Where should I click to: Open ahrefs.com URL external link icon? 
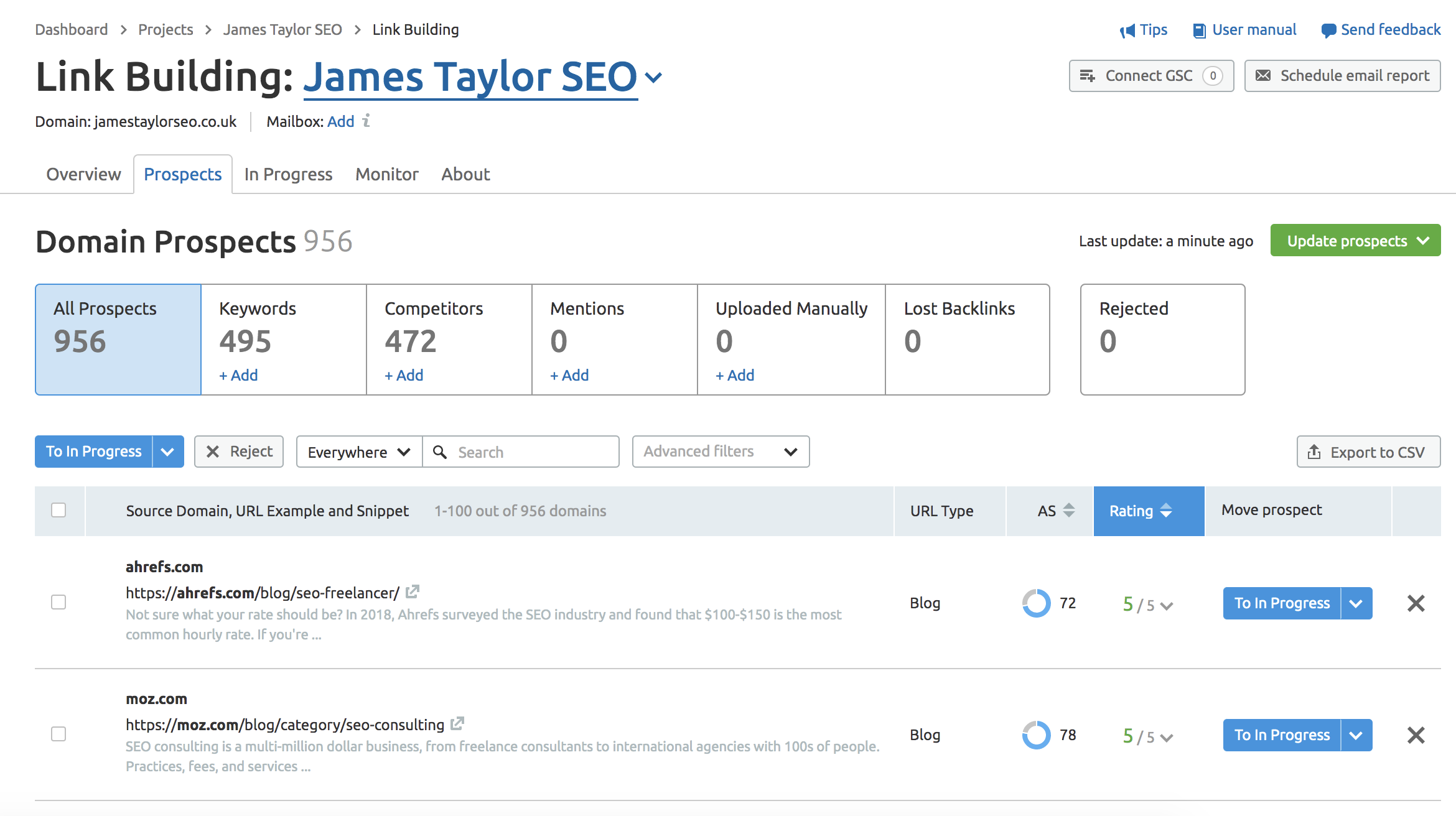(413, 592)
